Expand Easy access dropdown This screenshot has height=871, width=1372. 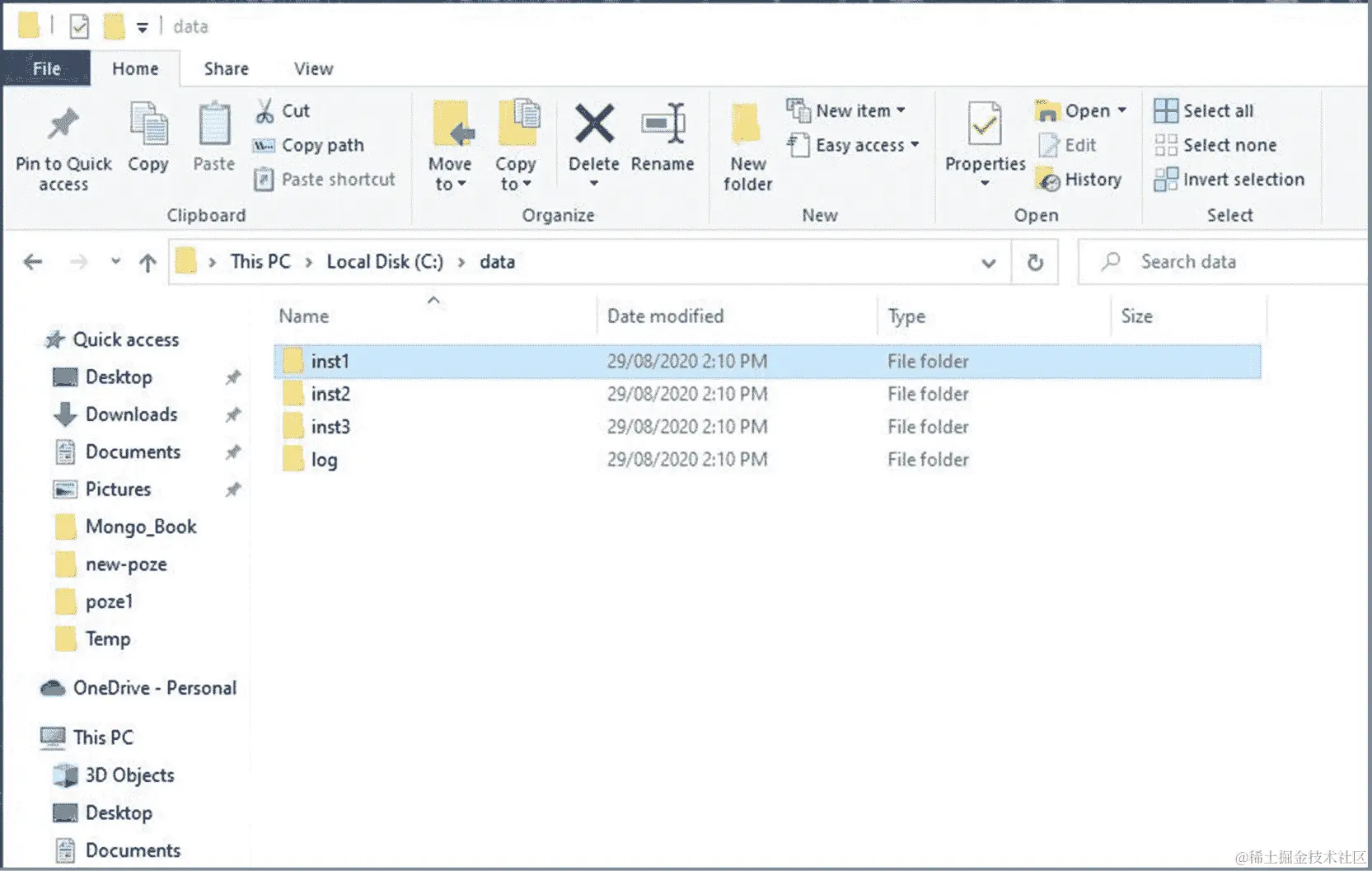(x=915, y=145)
